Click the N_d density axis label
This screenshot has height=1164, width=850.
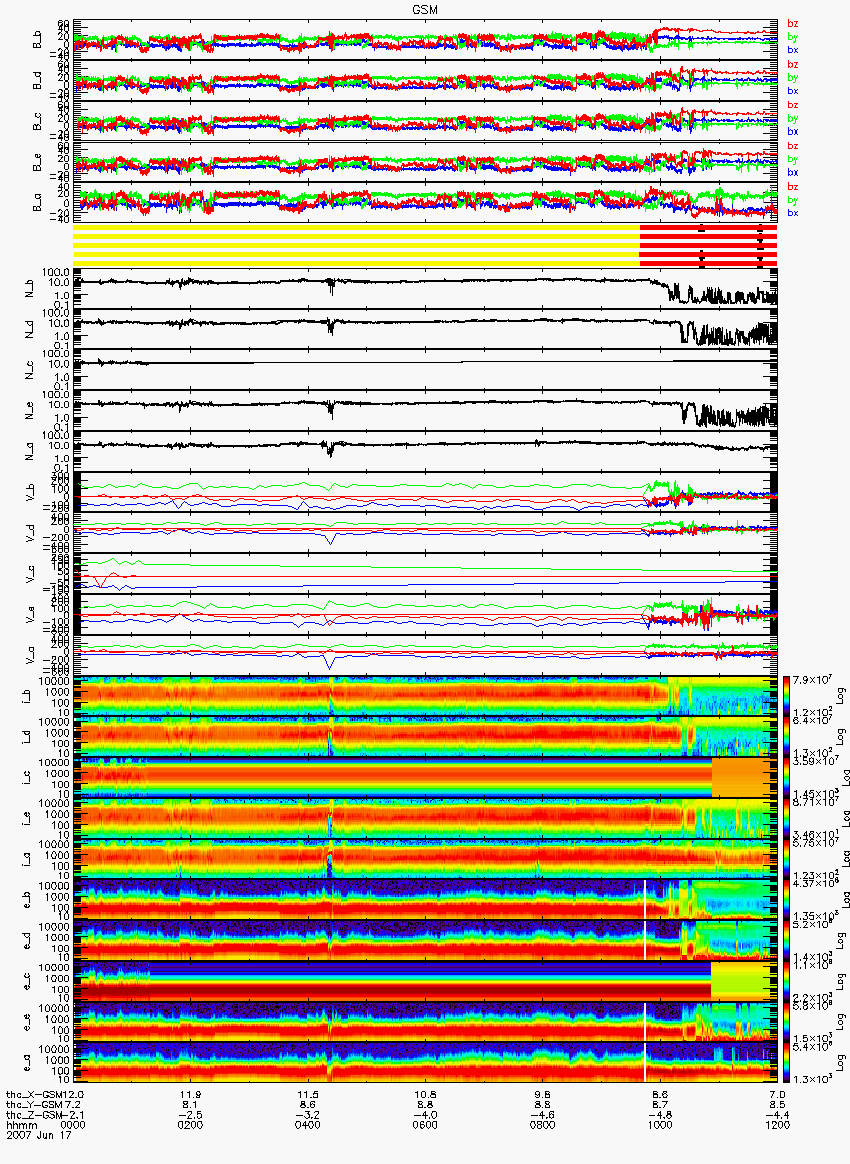[30, 330]
